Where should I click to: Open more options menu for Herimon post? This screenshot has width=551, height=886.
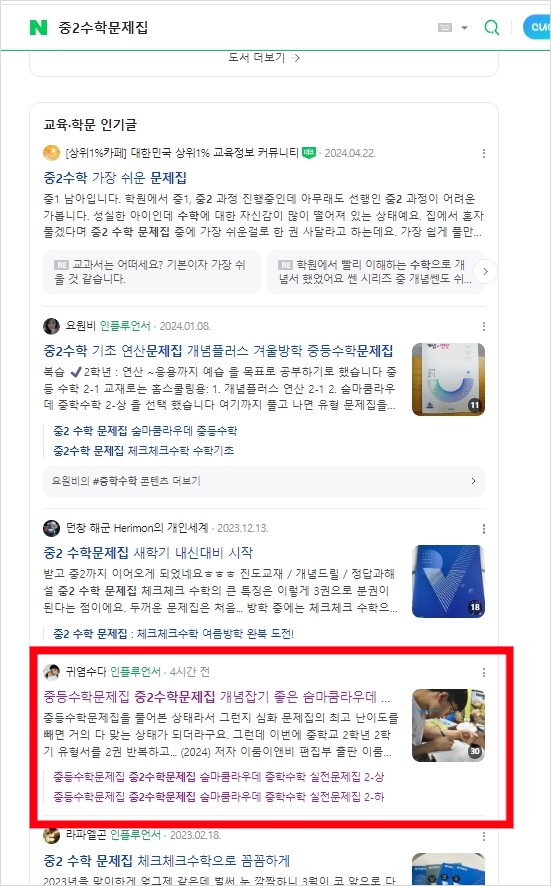pyautogui.click(x=484, y=528)
